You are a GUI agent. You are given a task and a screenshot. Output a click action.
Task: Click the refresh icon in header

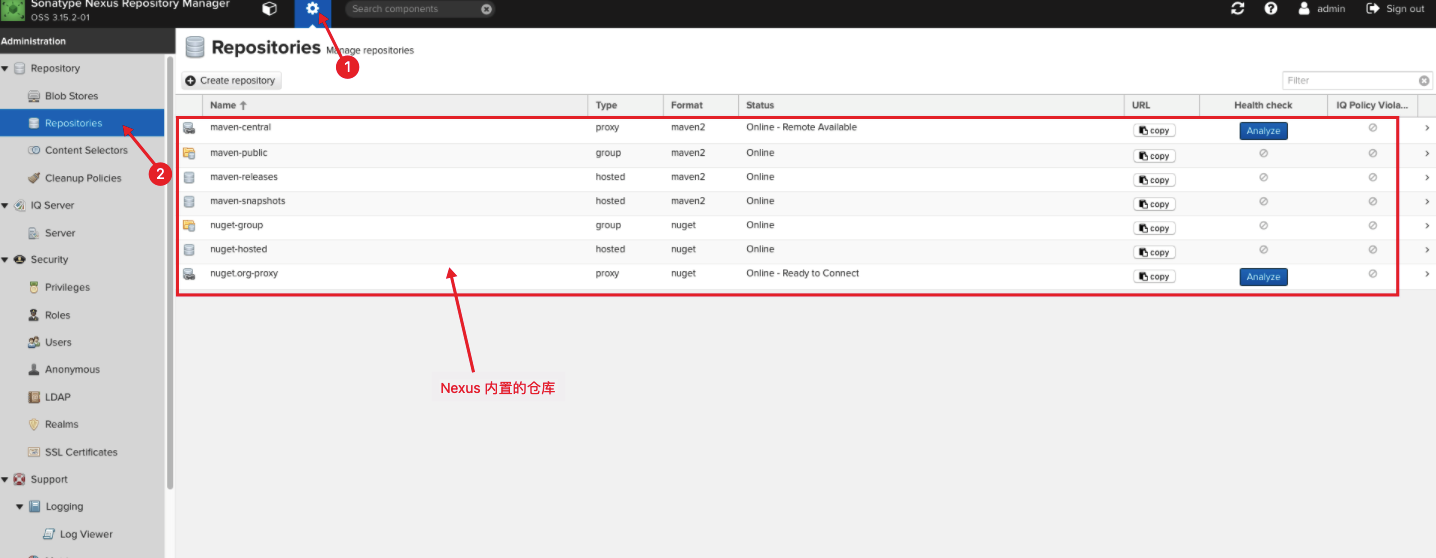coord(1238,9)
